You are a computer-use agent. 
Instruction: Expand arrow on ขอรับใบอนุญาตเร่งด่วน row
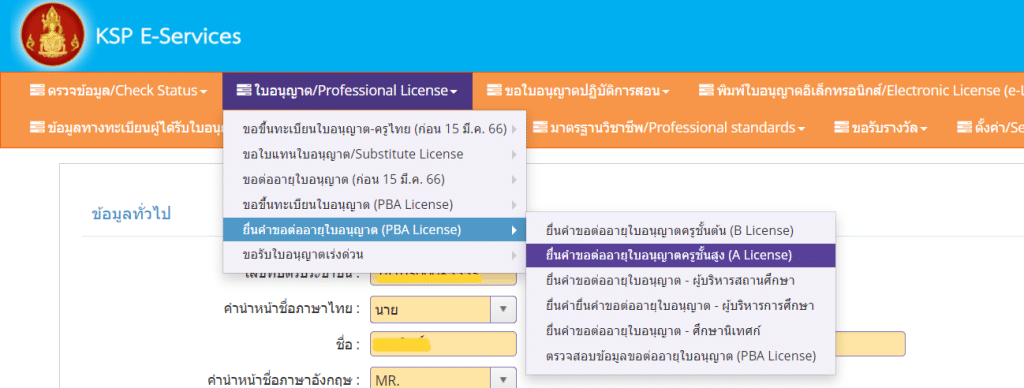(x=515, y=255)
